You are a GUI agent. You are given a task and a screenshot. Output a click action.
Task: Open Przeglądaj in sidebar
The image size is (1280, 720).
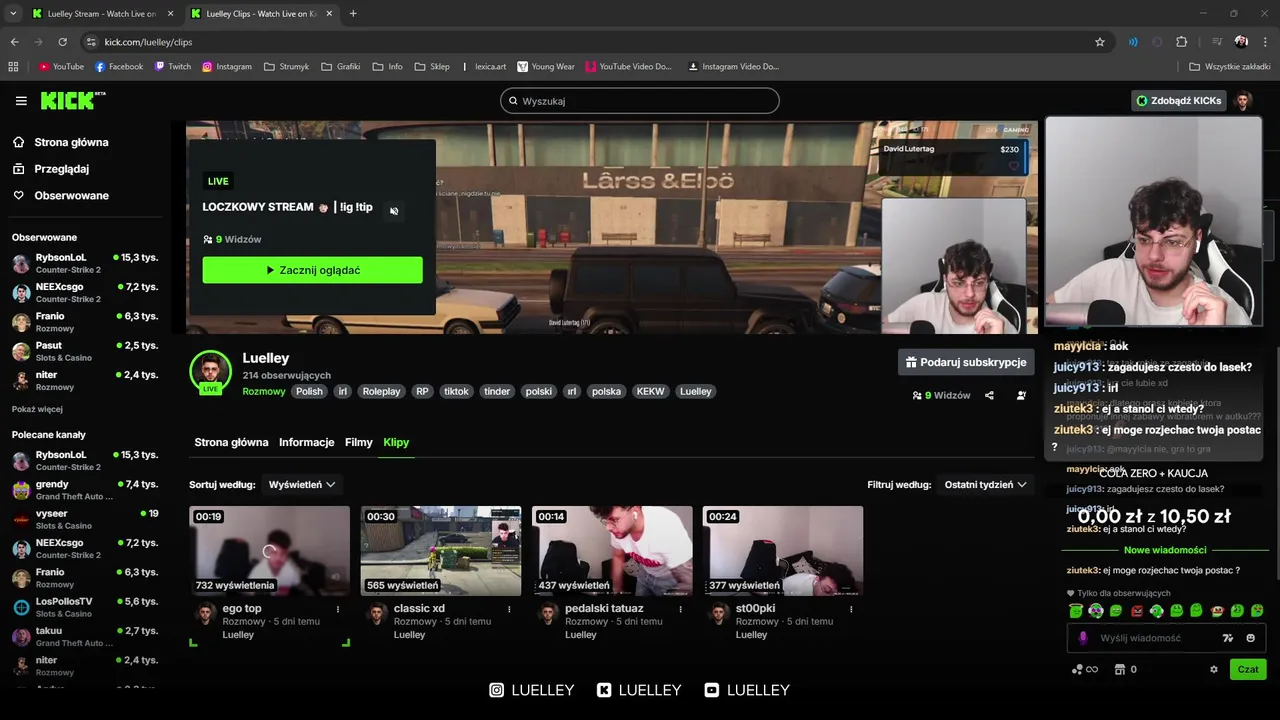[x=62, y=169]
